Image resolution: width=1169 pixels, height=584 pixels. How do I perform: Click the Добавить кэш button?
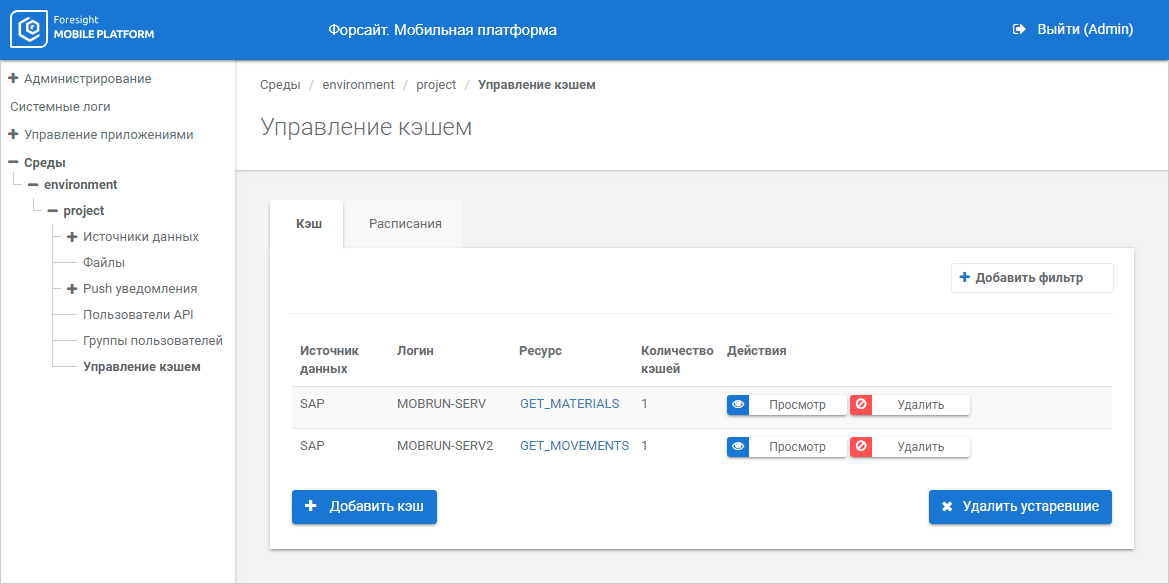(x=364, y=507)
